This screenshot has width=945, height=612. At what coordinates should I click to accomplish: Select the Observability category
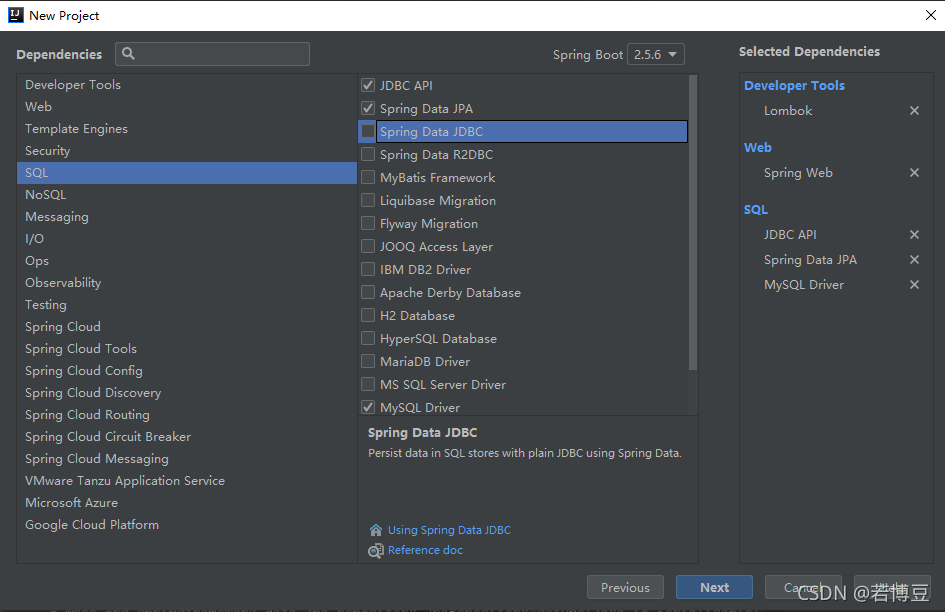pyautogui.click(x=187, y=283)
